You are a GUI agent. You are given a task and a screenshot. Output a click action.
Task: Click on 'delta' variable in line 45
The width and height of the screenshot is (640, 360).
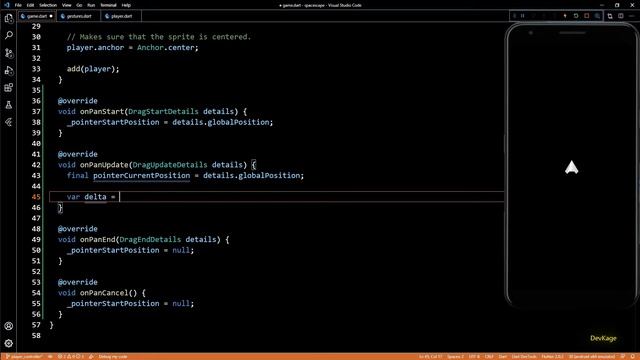(95, 197)
